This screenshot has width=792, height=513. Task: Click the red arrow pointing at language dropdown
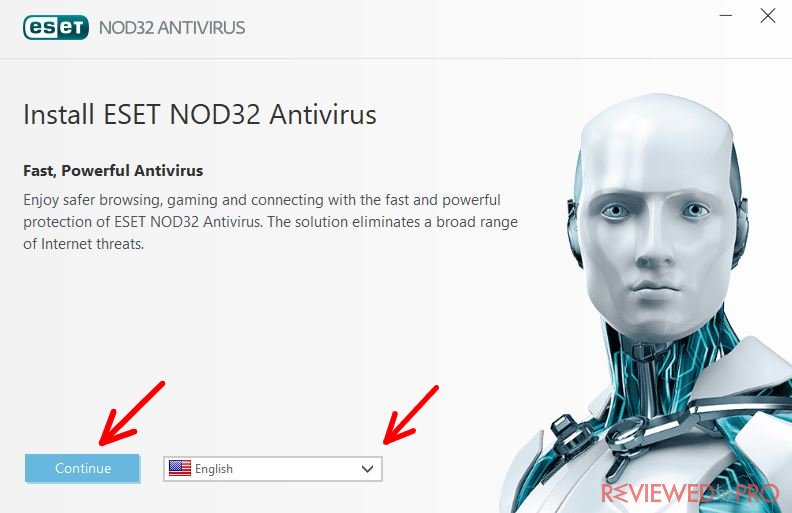pos(411,415)
